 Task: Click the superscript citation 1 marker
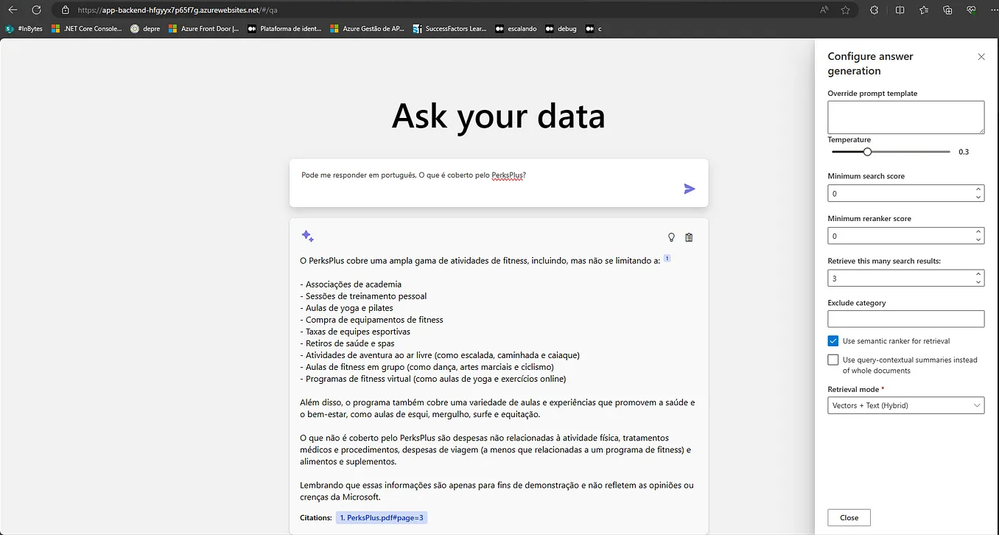667,258
